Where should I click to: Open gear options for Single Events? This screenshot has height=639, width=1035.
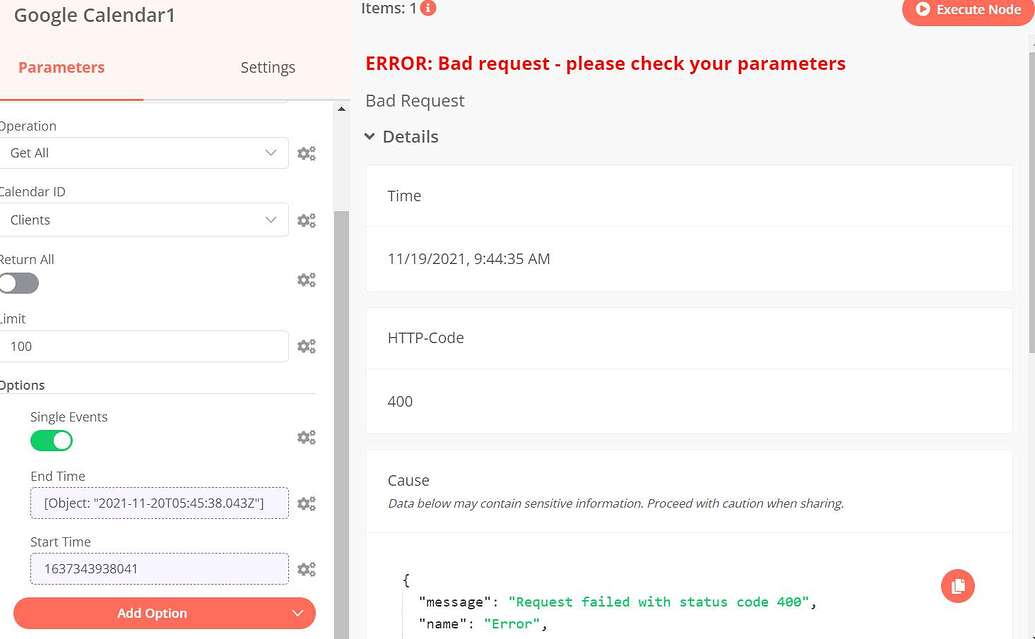pos(306,438)
